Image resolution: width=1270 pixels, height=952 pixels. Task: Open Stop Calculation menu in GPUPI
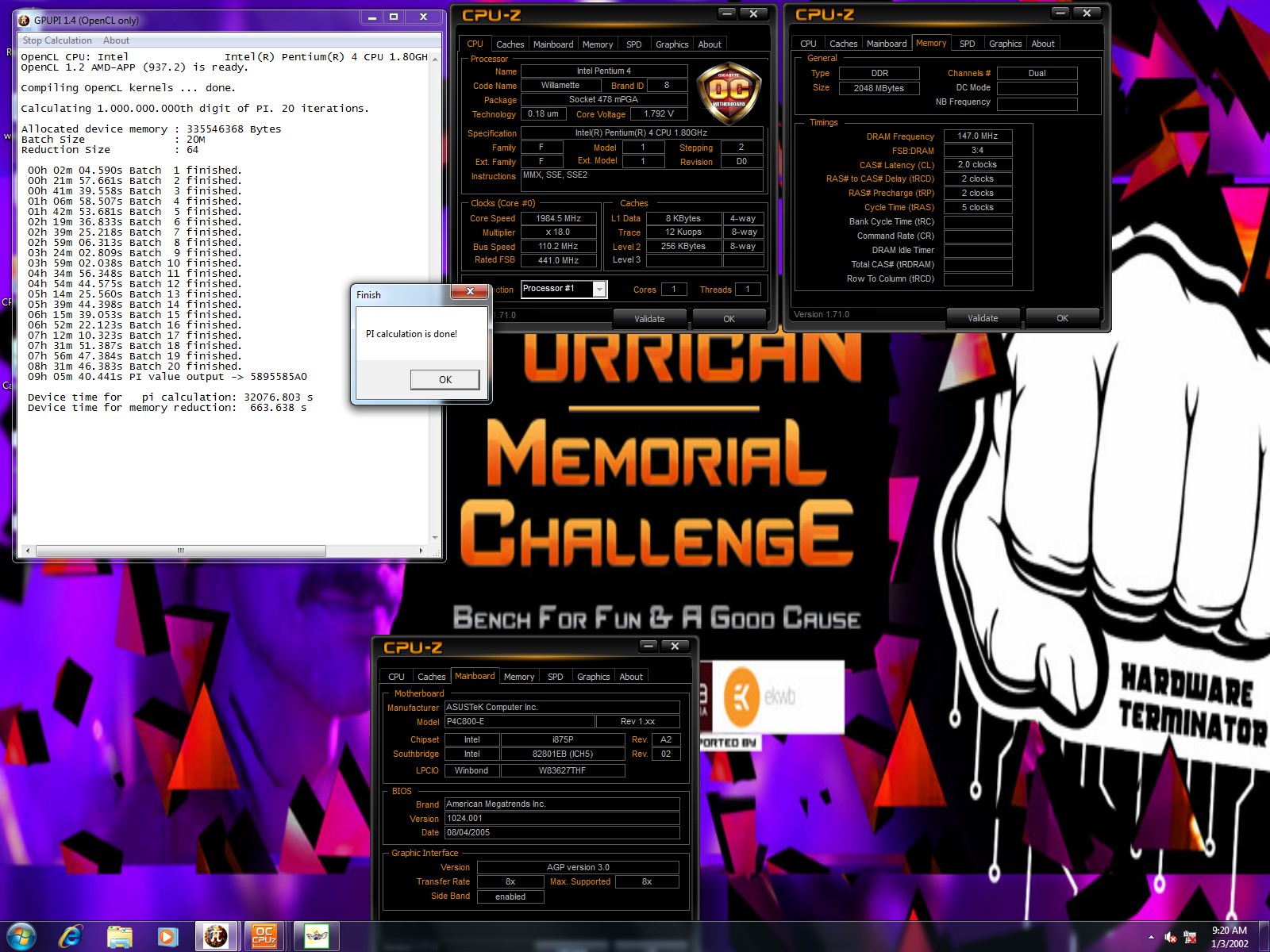[x=57, y=40]
